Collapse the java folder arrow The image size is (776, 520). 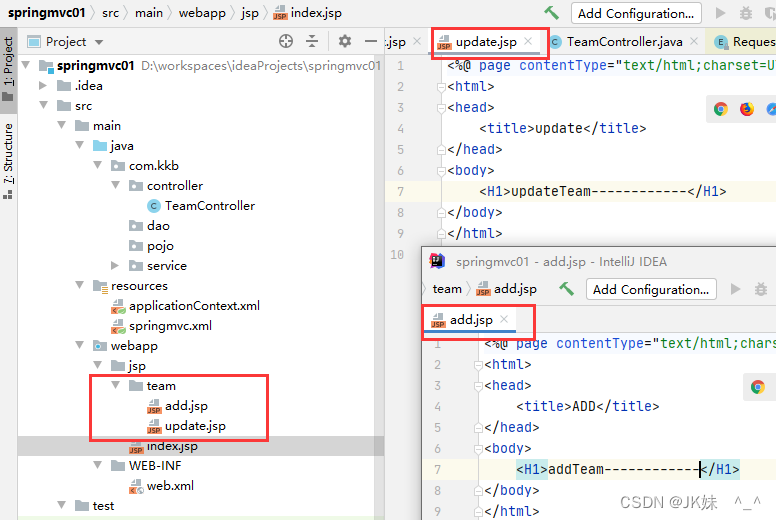coord(80,145)
